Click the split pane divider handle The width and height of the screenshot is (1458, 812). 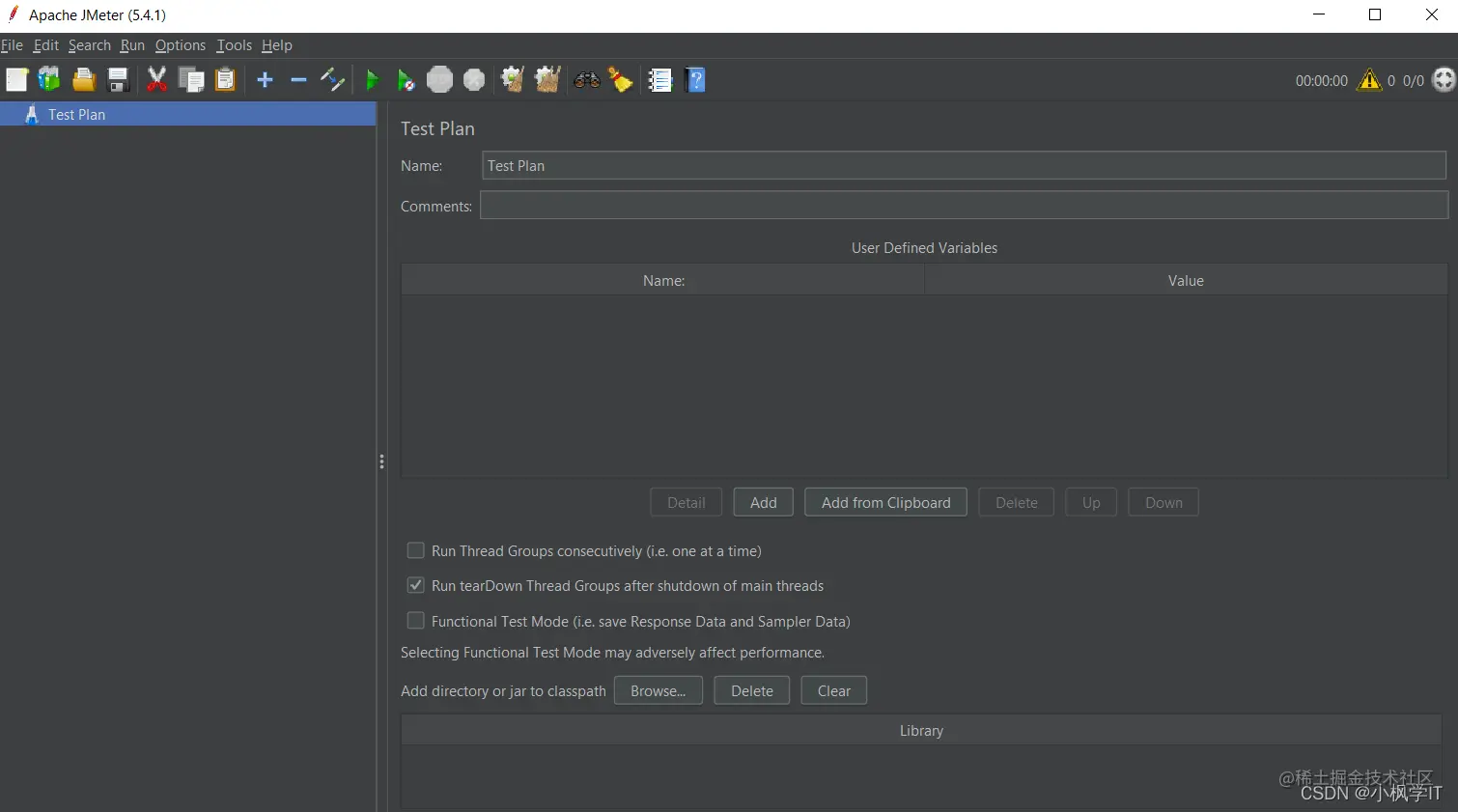[x=381, y=462]
